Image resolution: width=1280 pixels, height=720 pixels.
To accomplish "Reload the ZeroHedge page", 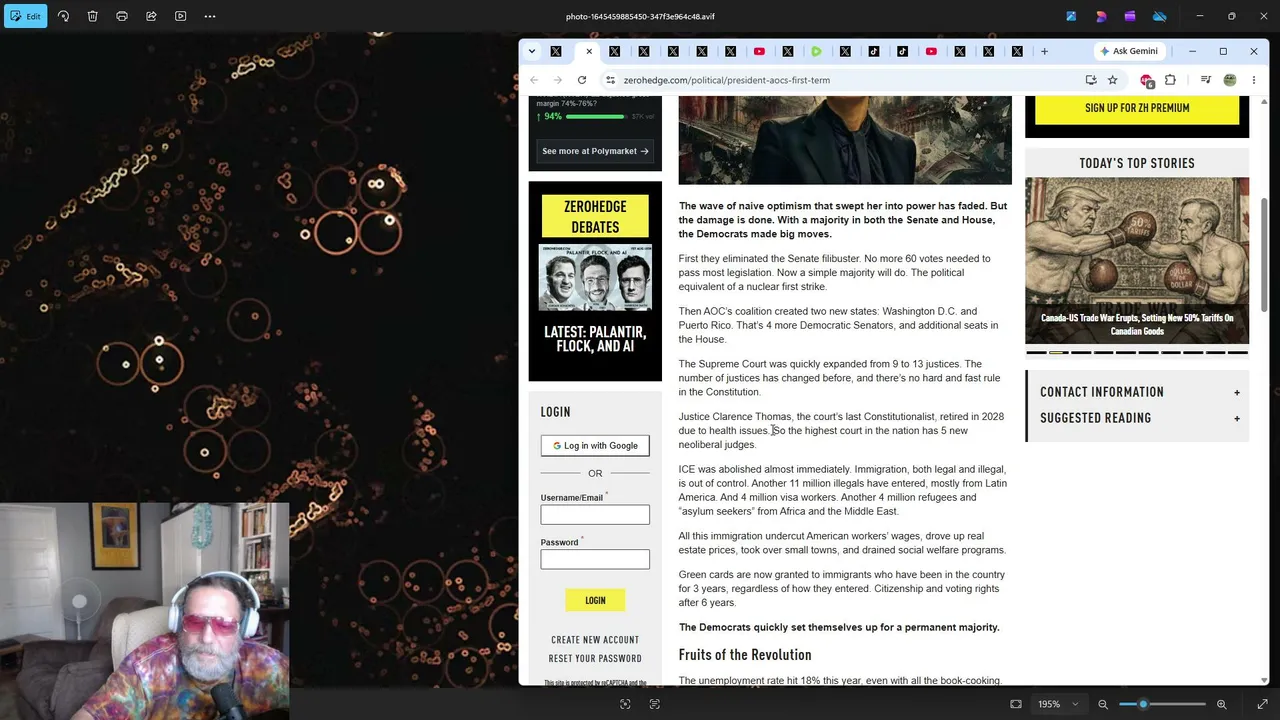I will pyautogui.click(x=582, y=80).
